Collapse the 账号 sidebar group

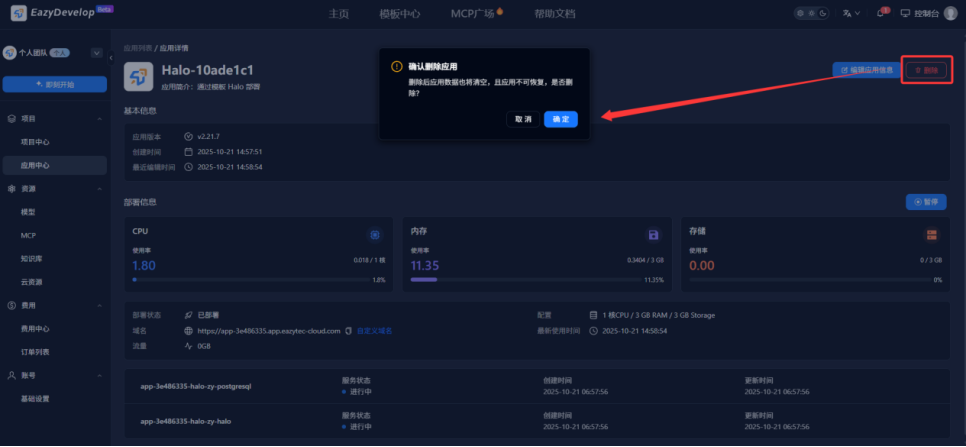click(x=100, y=375)
